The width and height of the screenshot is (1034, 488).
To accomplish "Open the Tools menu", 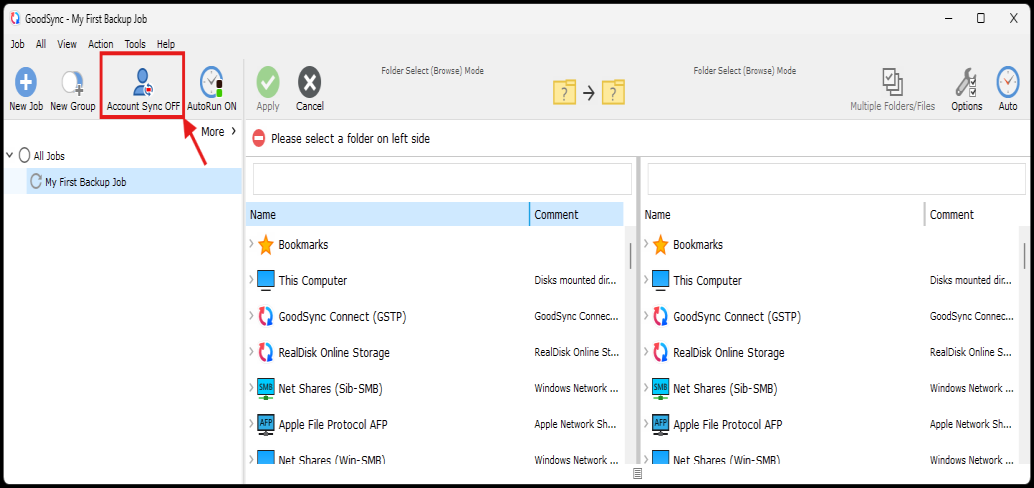I will [x=135, y=44].
